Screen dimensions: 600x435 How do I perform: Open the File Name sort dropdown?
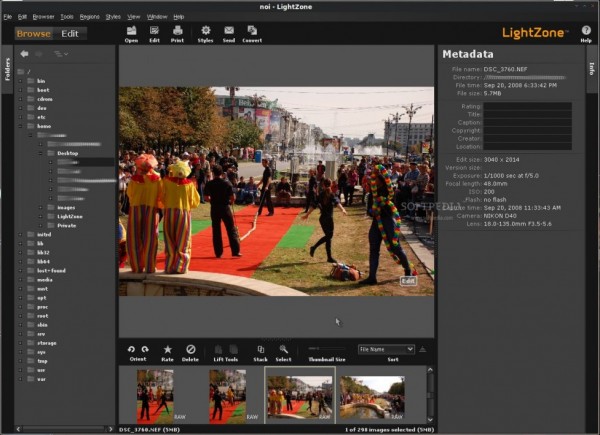(x=386, y=349)
